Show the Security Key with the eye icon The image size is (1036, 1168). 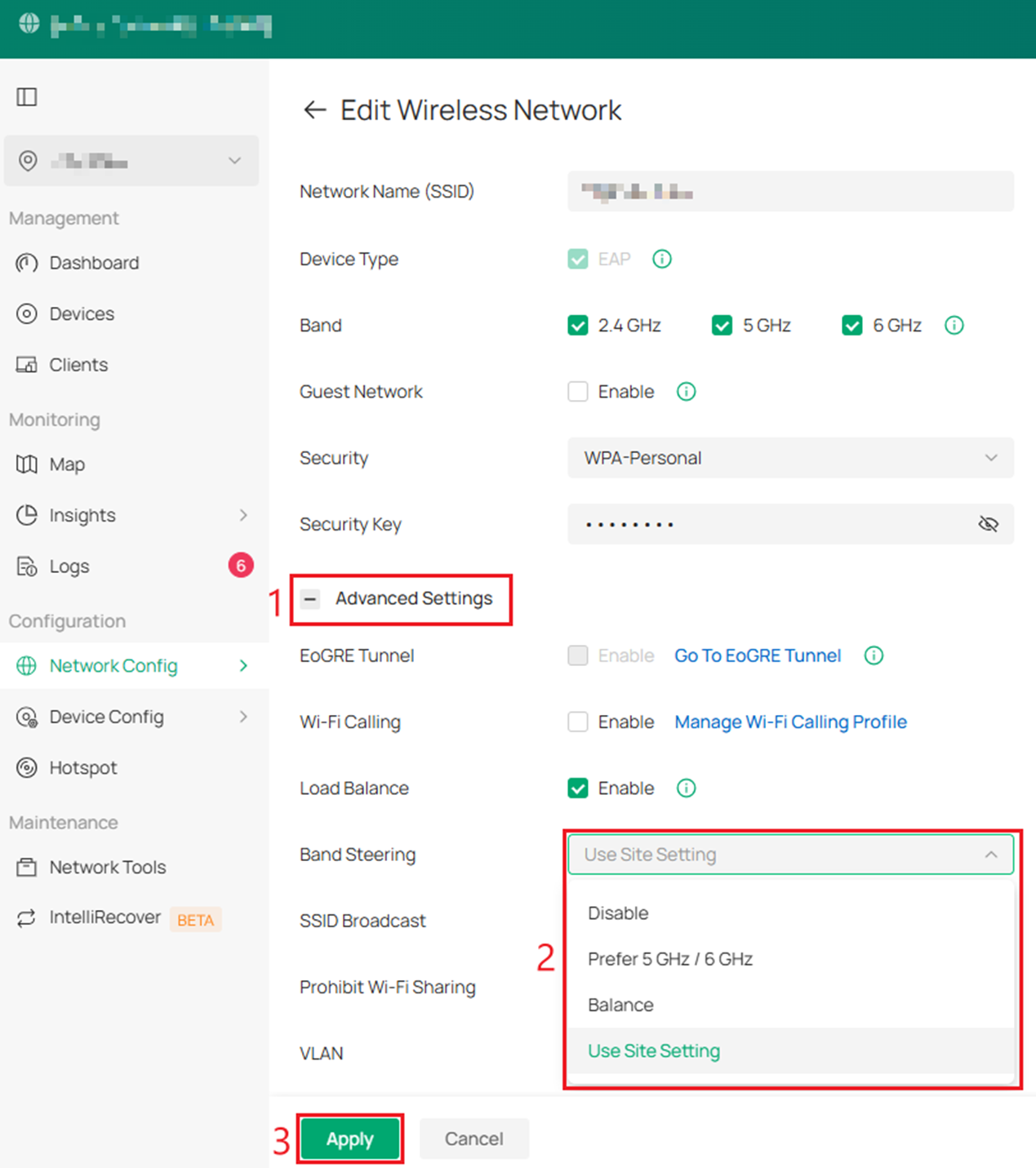click(988, 524)
